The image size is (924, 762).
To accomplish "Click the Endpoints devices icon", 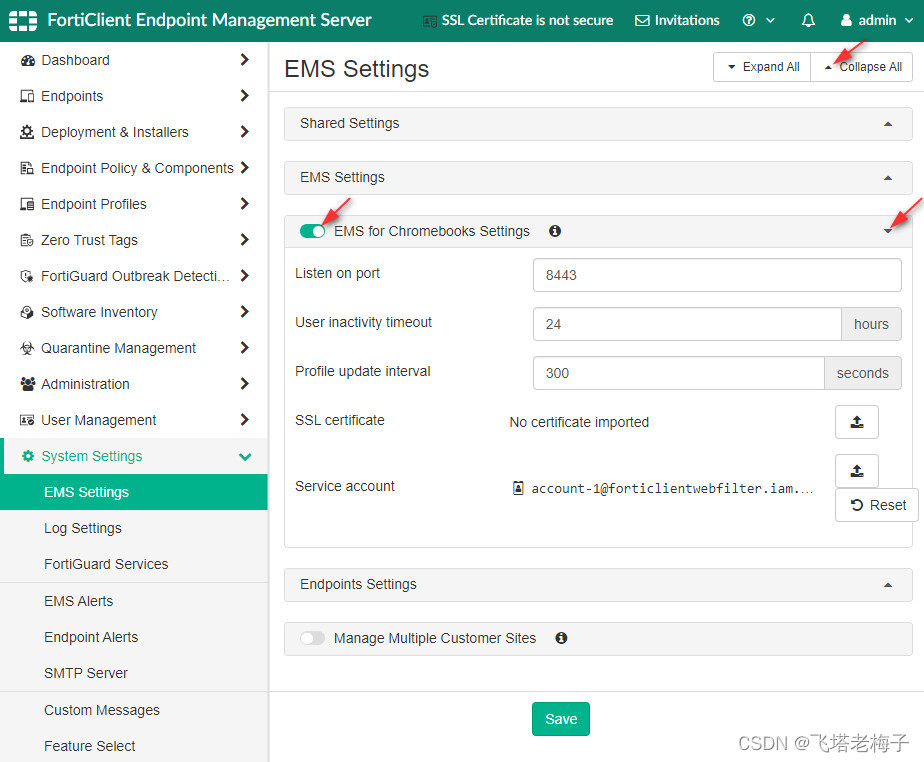I will [27, 96].
